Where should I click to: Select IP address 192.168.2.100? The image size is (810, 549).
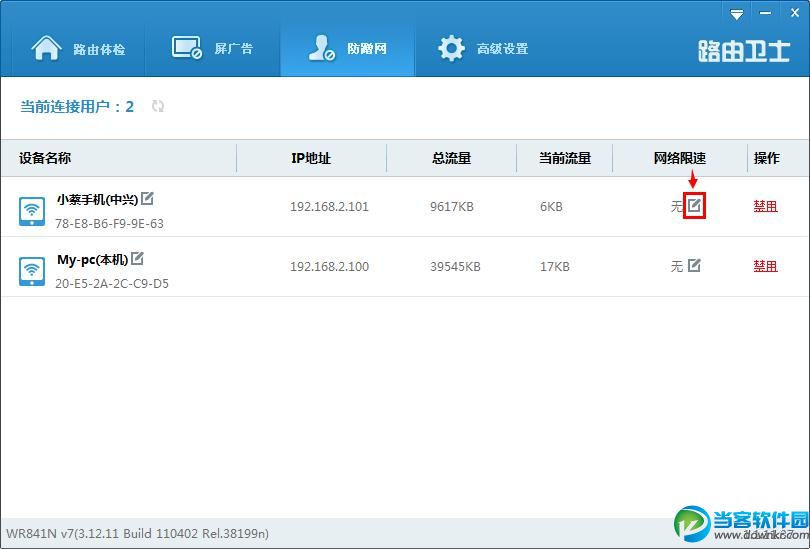click(329, 266)
